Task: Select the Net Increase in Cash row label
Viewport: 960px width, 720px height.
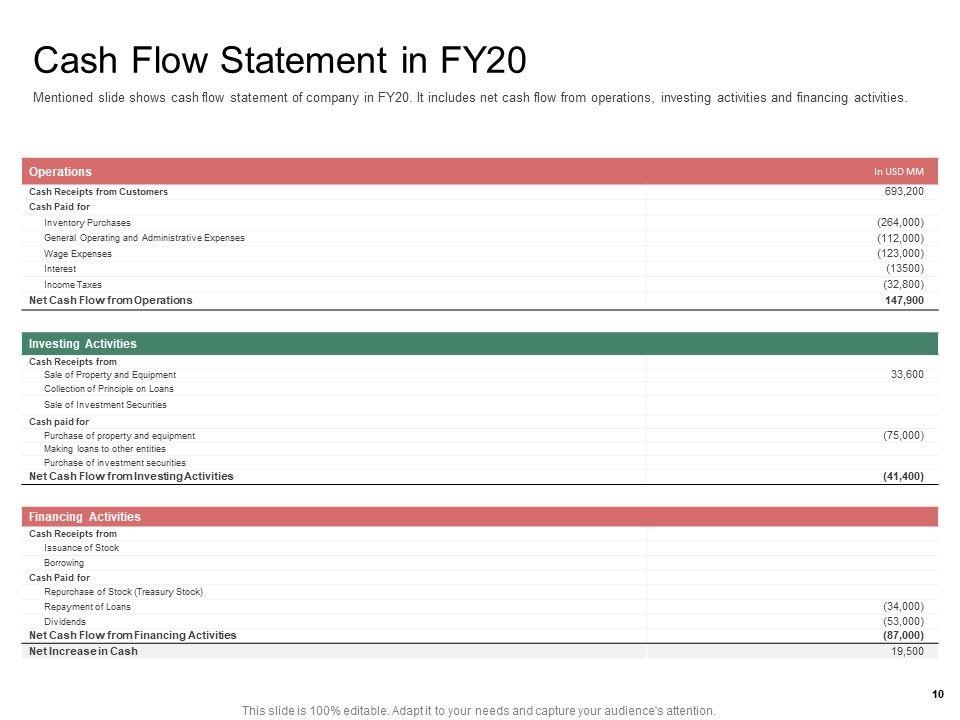Action: click(84, 651)
